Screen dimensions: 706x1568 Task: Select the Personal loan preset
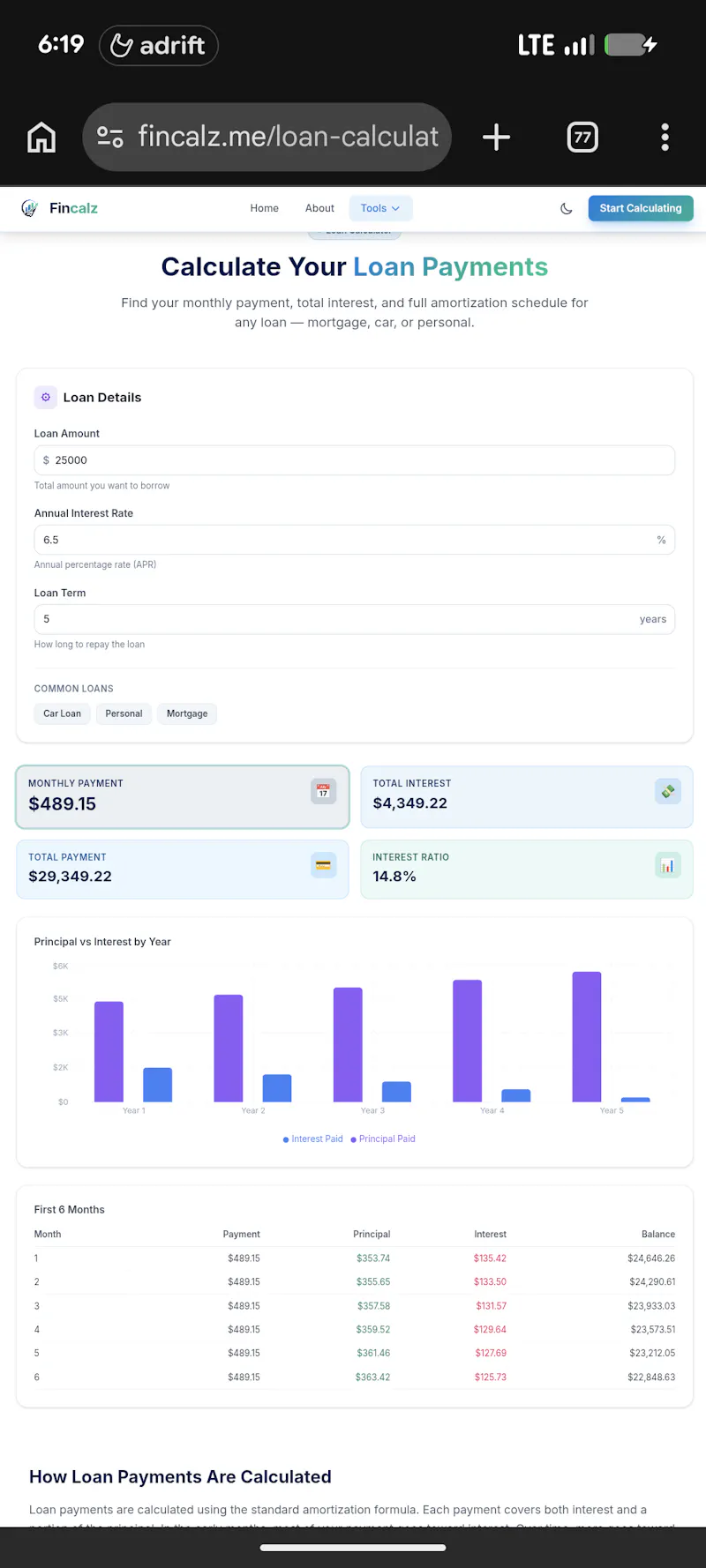pos(124,713)
